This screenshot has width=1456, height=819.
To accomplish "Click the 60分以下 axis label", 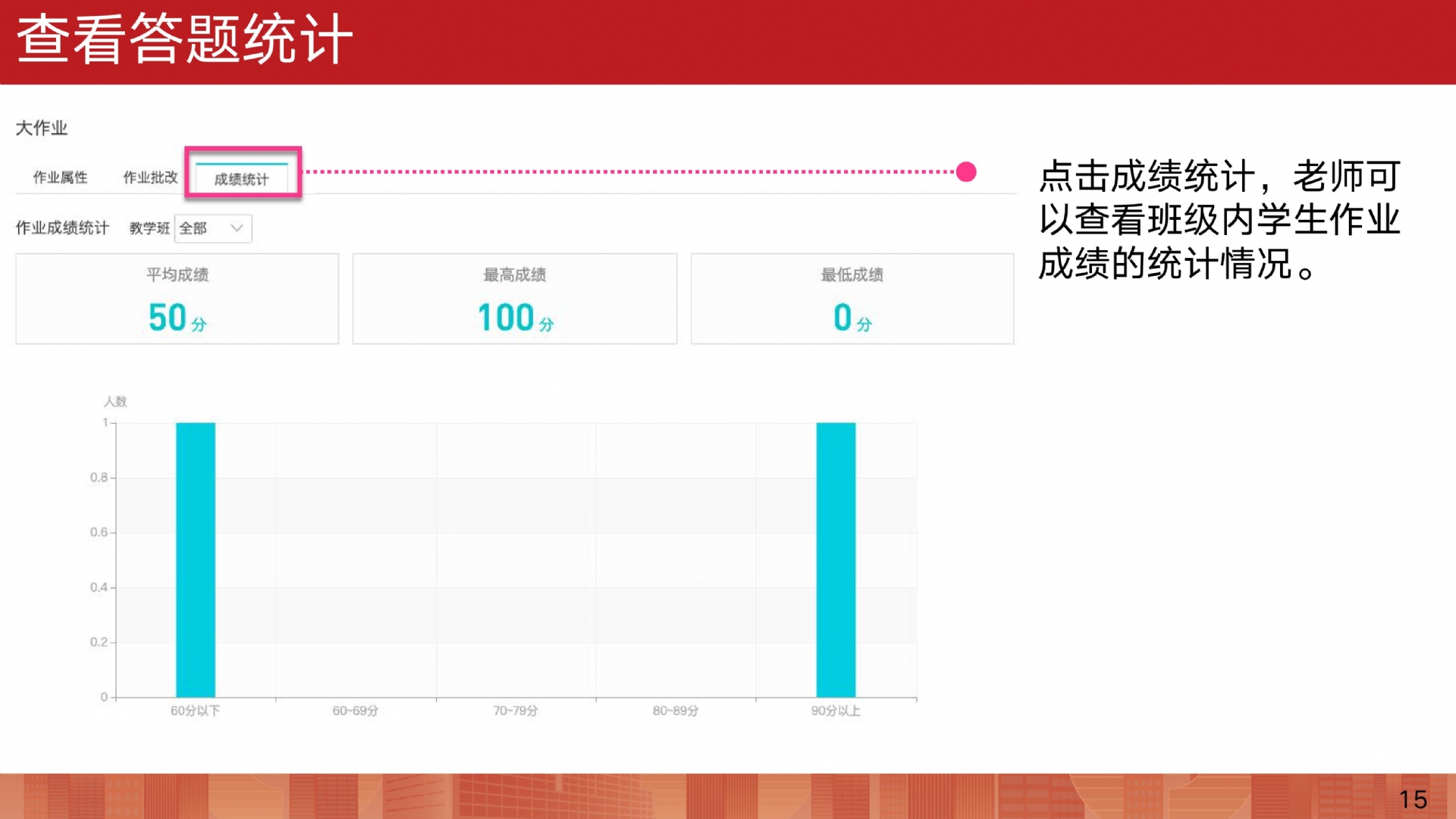I will point(195,711).
